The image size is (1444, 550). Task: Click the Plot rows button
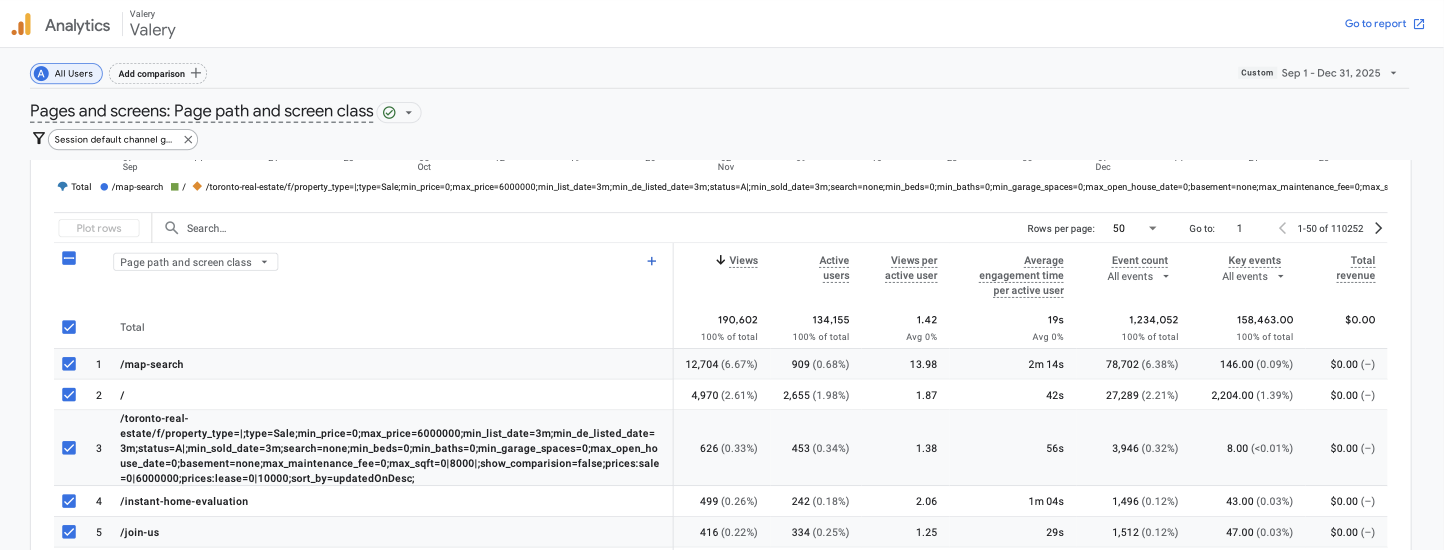99,228
